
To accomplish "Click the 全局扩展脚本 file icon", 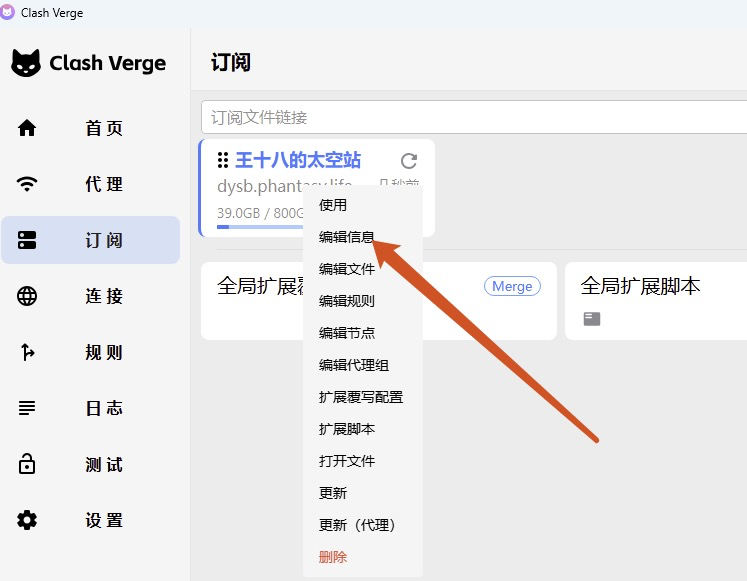I will point(593,319).
